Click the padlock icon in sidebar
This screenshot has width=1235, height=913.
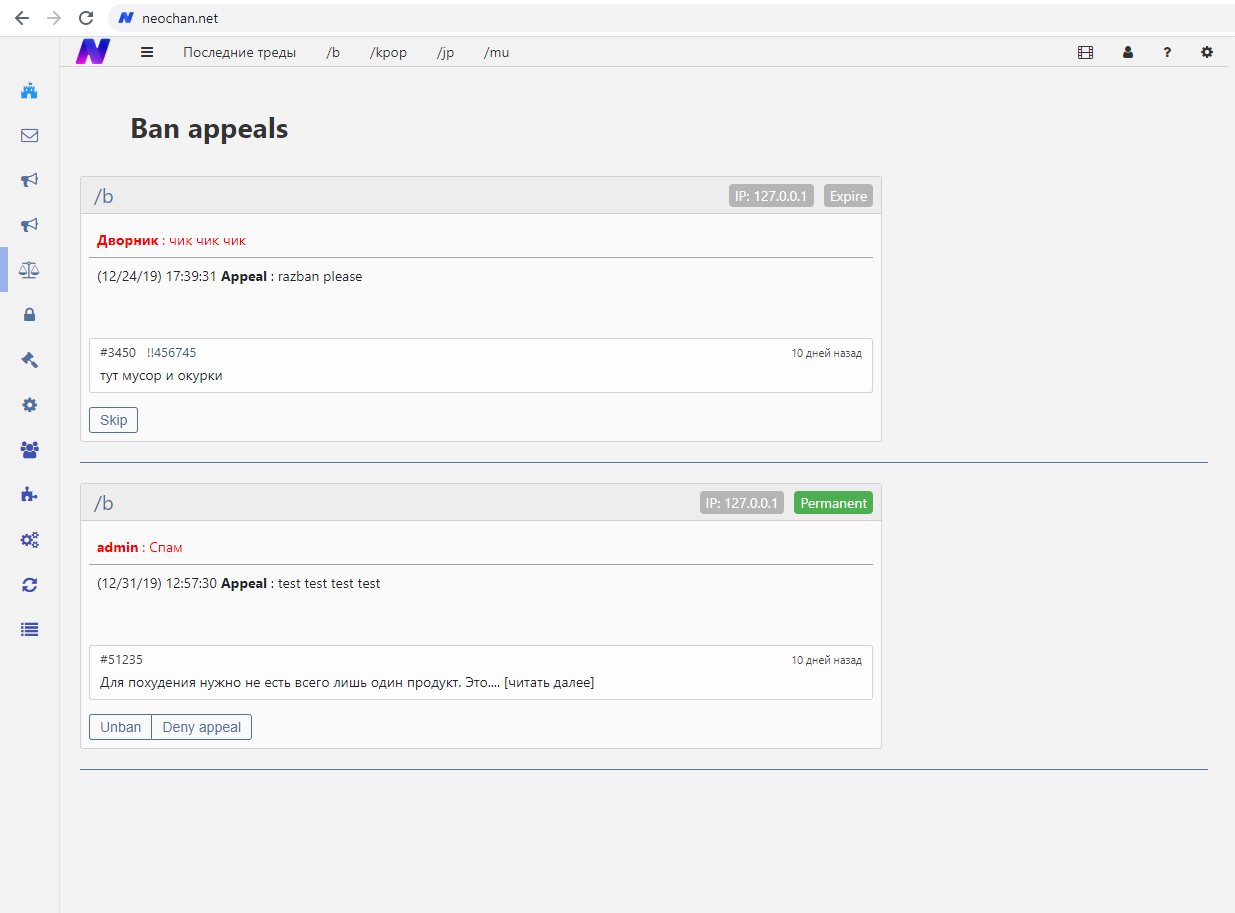point(29,315)
